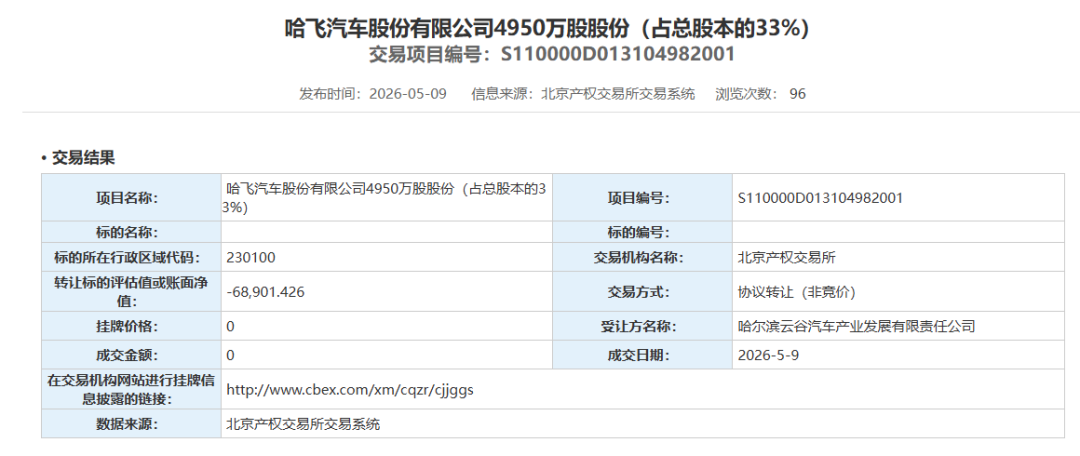The height and width of the screenshot is (456, 1080).
Task: Select the heading 交易项目编号: S110000D013104982001
Action: click(552, 54)
